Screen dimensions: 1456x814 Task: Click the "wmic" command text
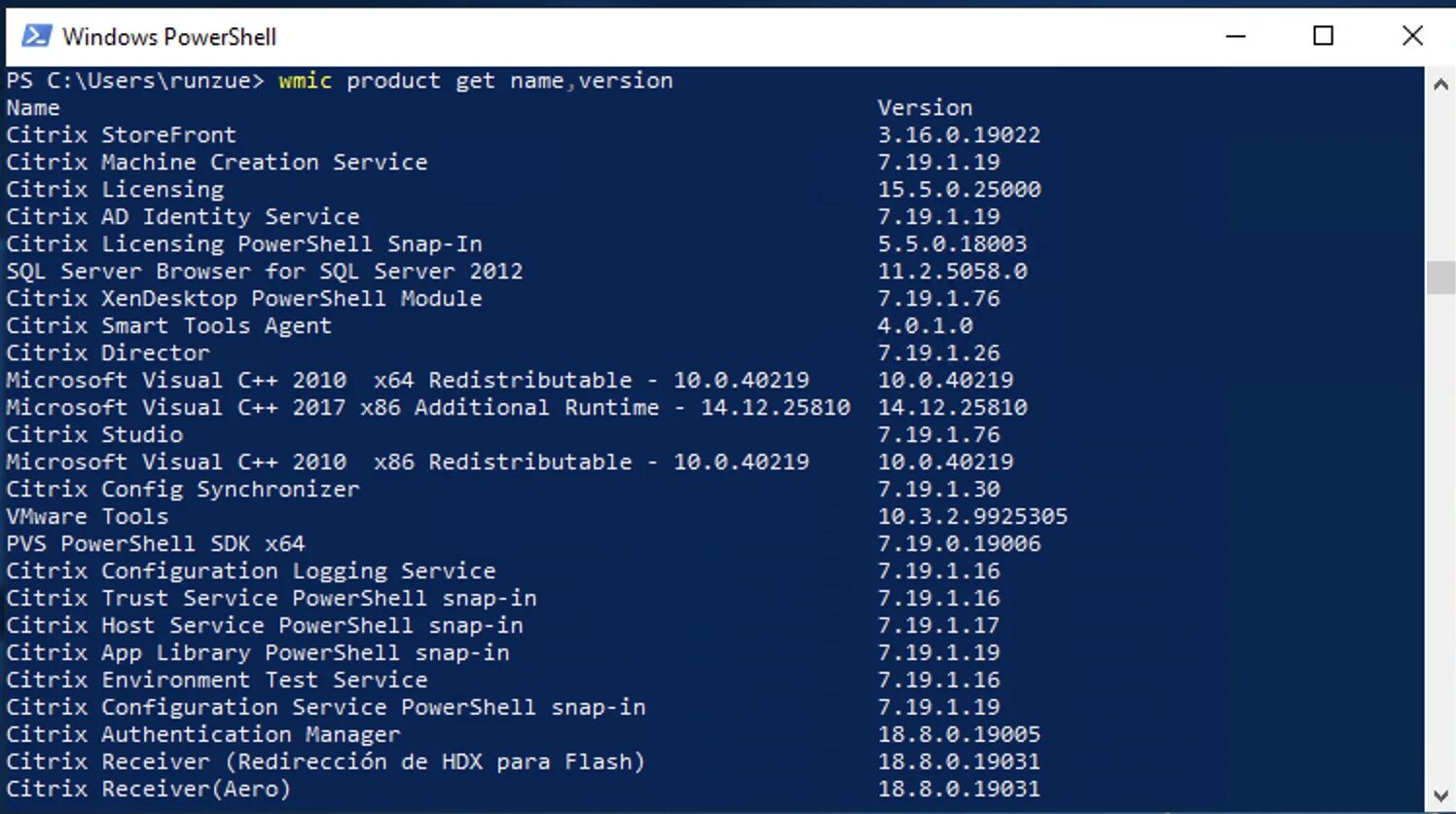(x=305, y=81)
